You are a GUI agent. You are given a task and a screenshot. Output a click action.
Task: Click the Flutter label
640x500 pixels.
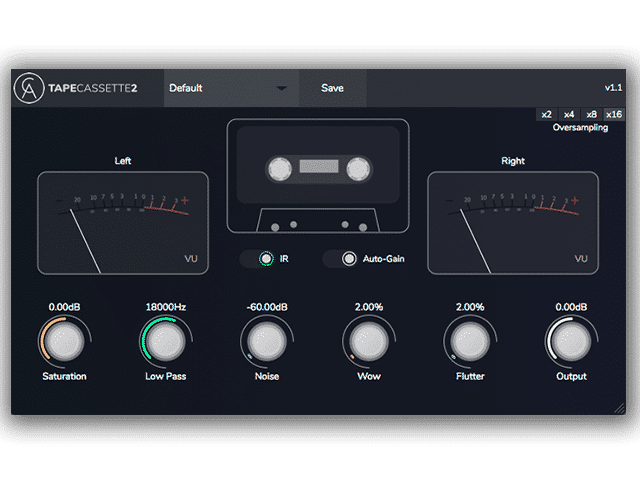coord(470,376)
